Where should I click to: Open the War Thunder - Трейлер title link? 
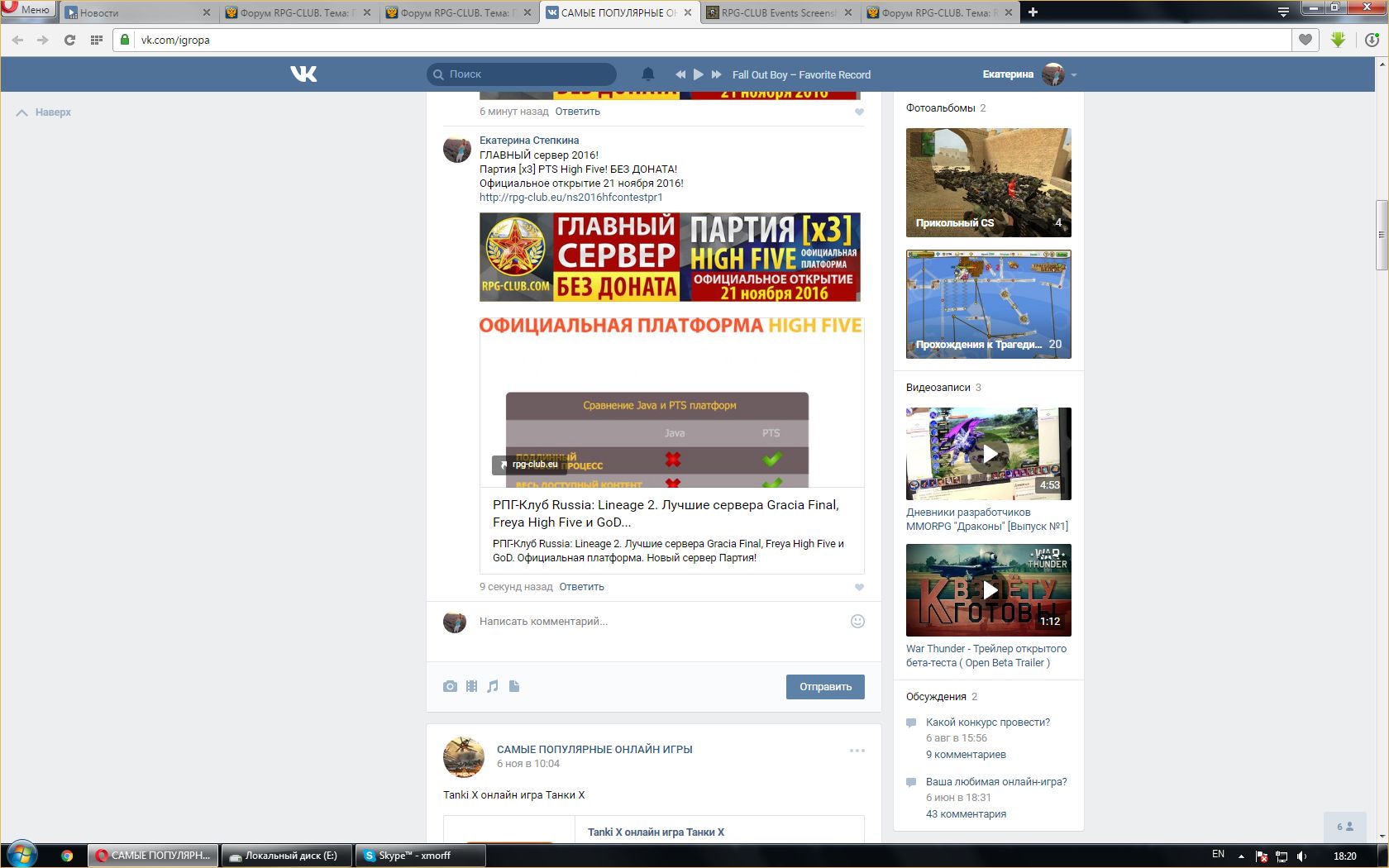point(986,656)
